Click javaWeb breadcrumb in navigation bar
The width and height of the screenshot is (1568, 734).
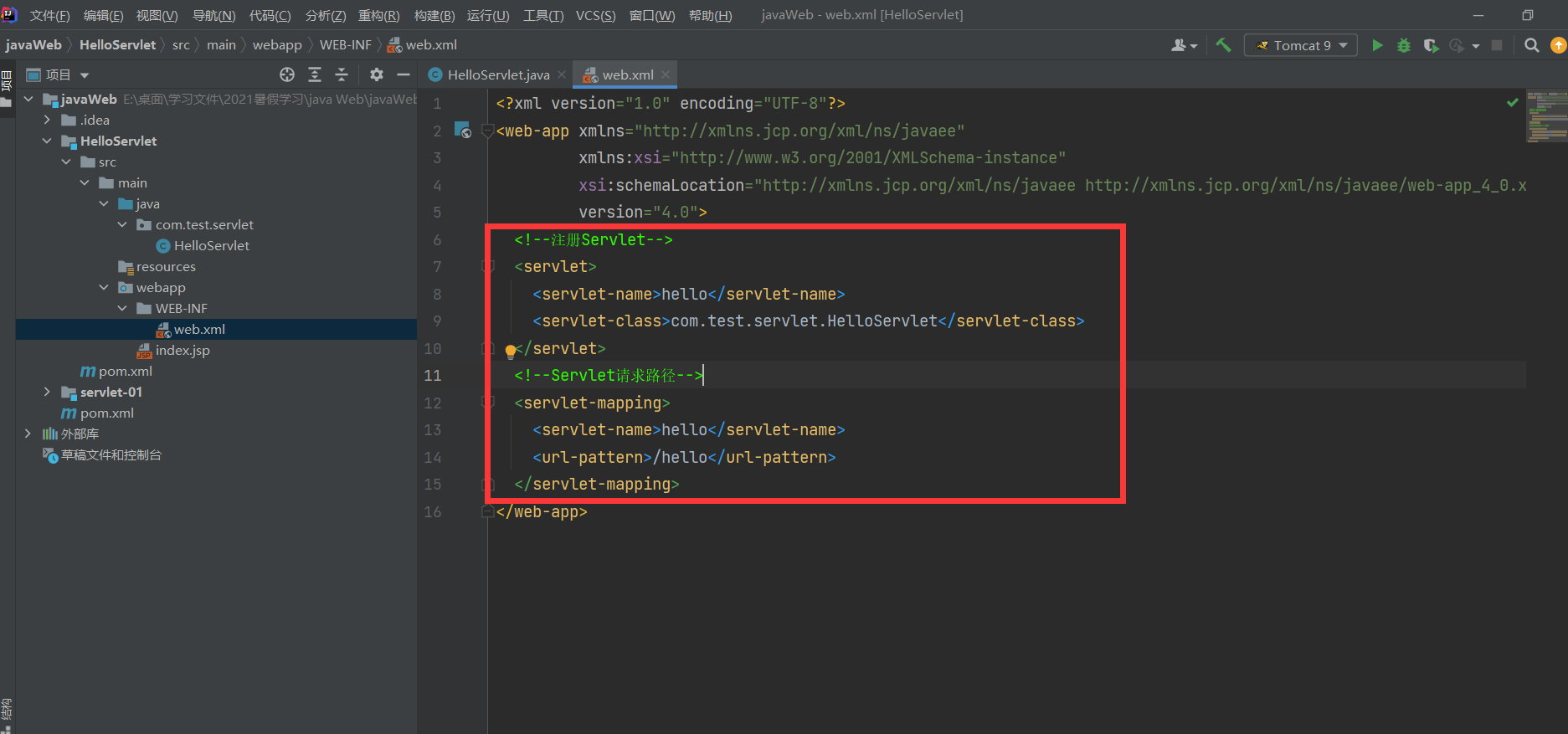tap(33, 45)
